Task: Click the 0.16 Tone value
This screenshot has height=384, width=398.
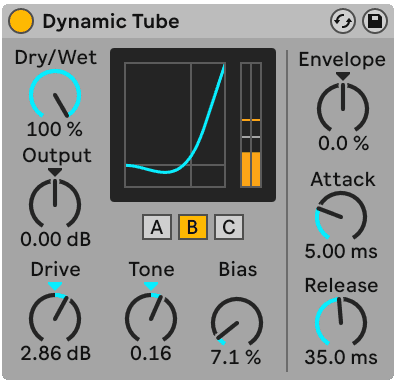Action: tap(151, 353)
